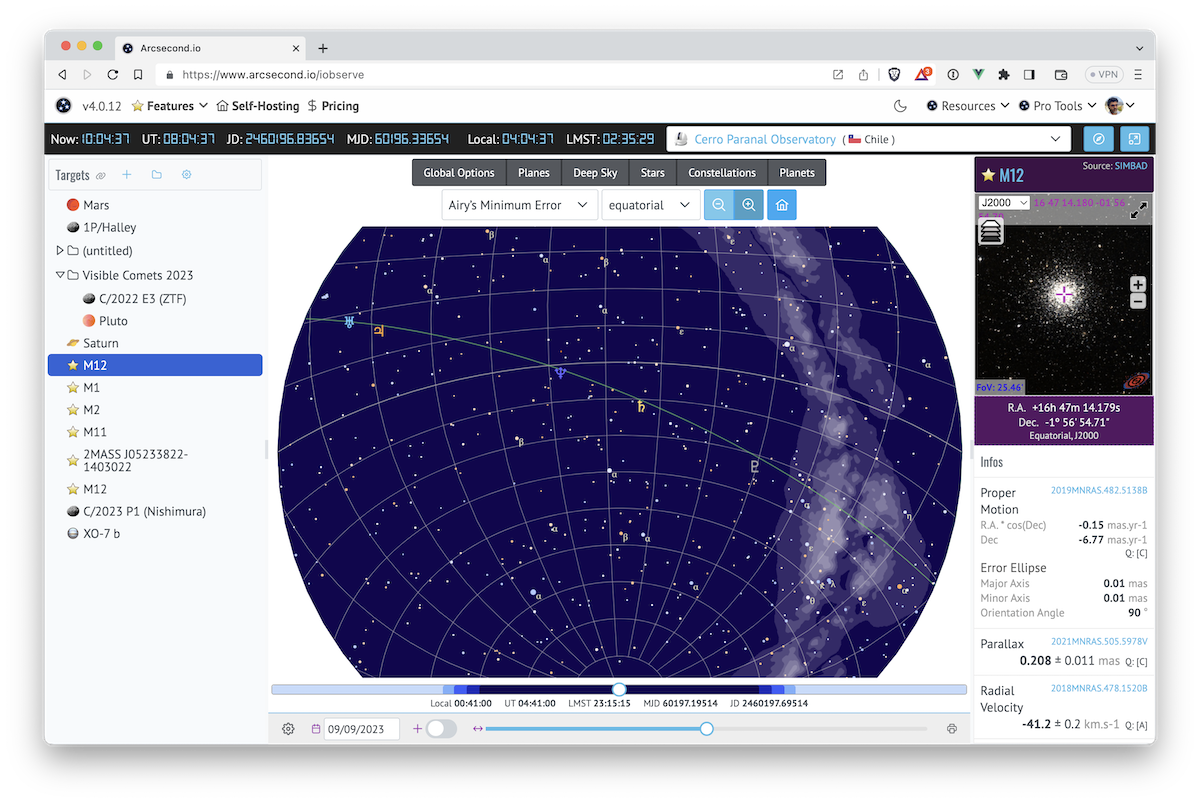Reset sky map with home button
Screen dimensions: 1200x803
pyautogui.click(x=781, y=205)
